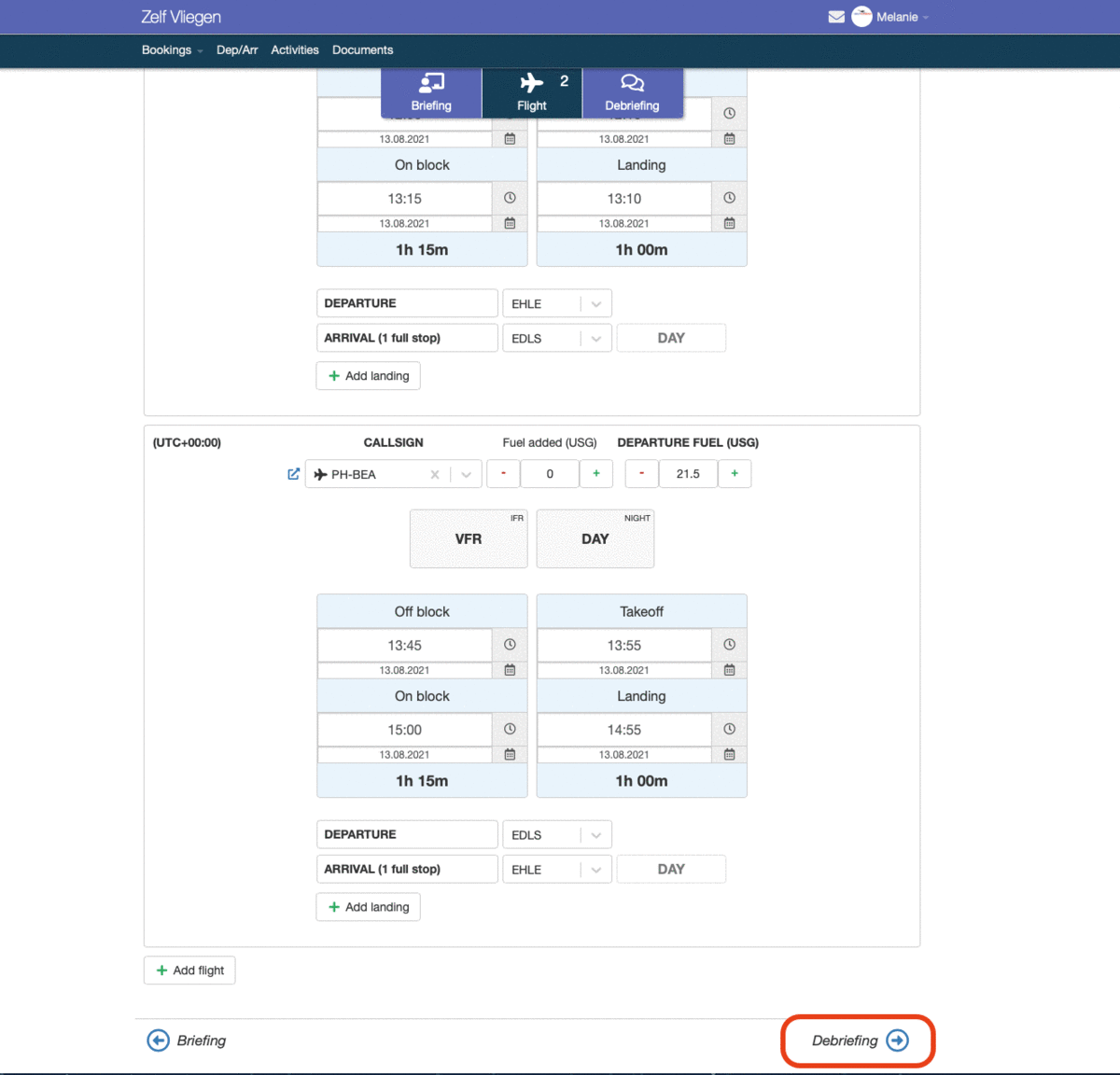
Task: Decrease Departure fuel value
Action: point(641,473)
